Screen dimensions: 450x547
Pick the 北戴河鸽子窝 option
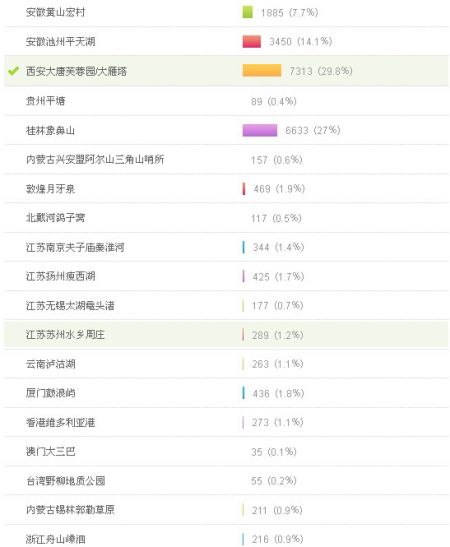(226, 218)
